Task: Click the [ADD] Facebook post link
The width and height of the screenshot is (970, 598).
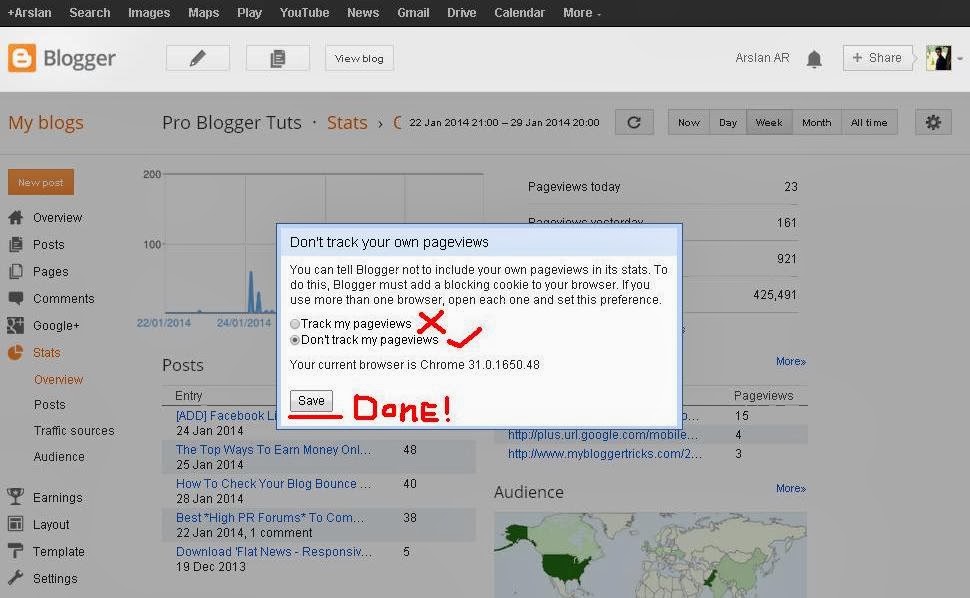Action: coord(225,416)
